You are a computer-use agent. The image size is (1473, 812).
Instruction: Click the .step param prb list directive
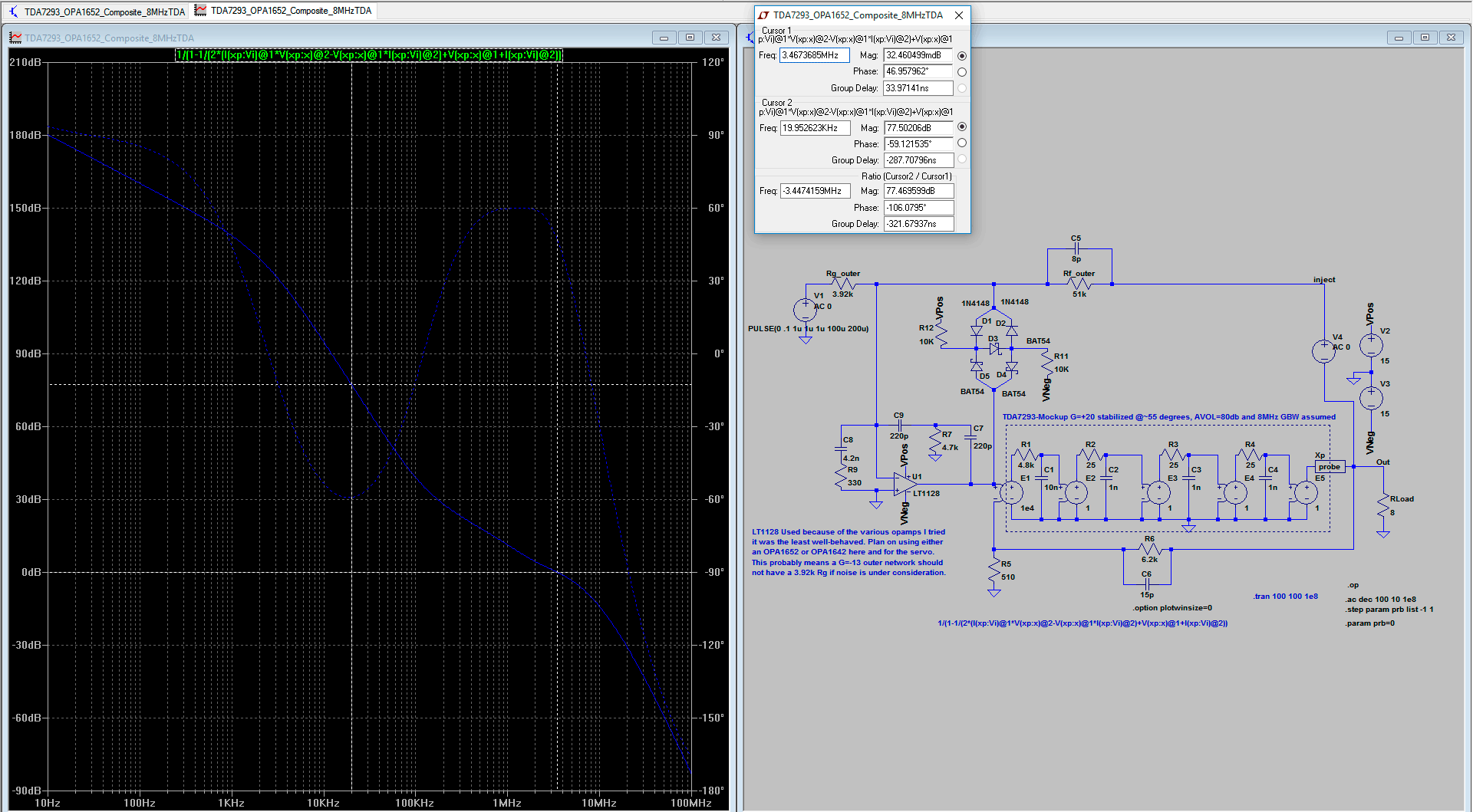1389,610
